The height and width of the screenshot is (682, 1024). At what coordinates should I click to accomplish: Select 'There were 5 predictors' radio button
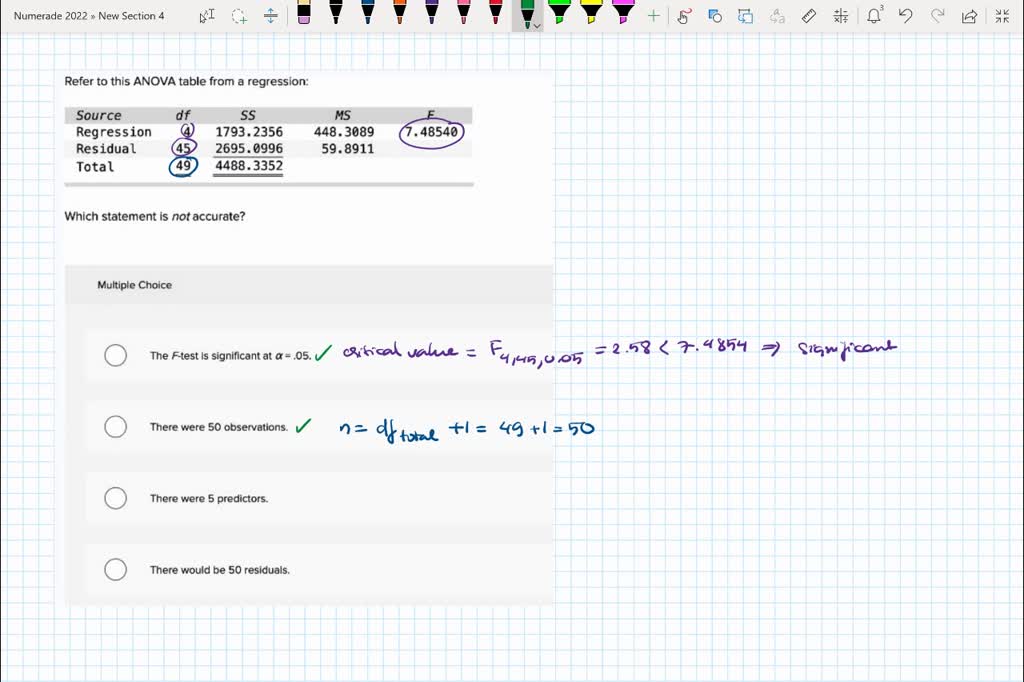116,498
